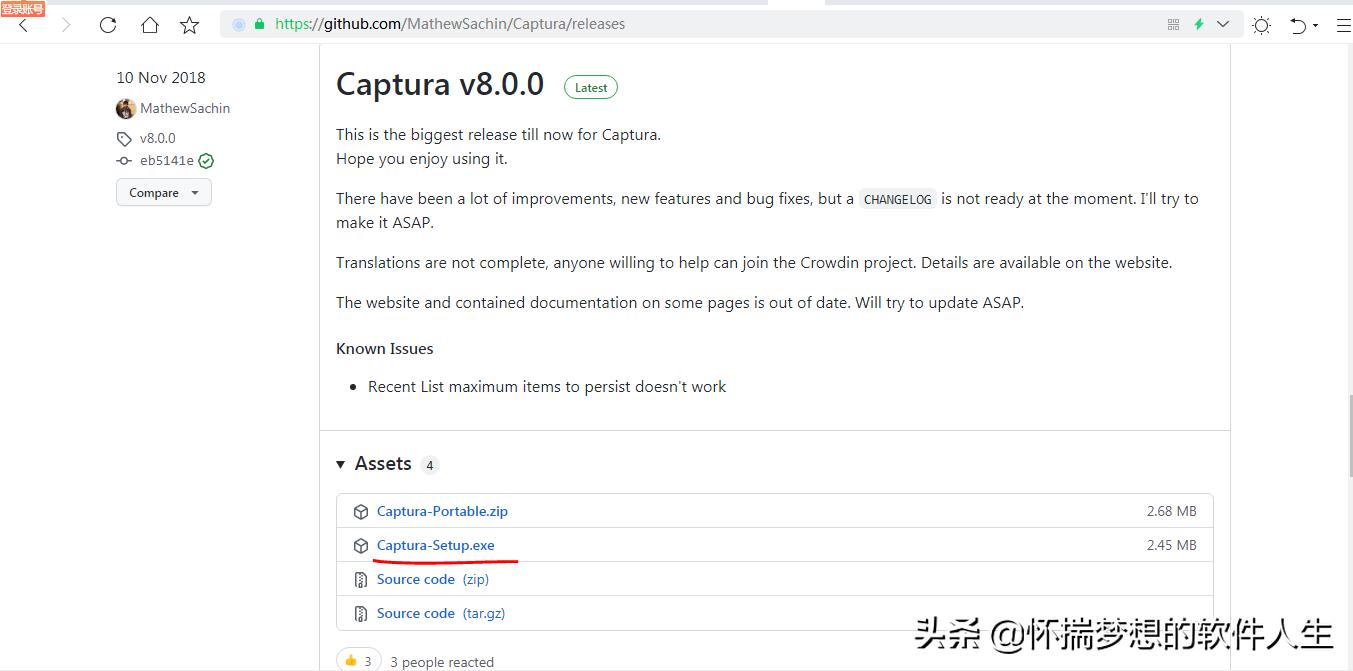Open commit eb5141e
Image resolution: width=1353 pixels, height=671 pixels.
pyautogui.click(x=167, y=160)
